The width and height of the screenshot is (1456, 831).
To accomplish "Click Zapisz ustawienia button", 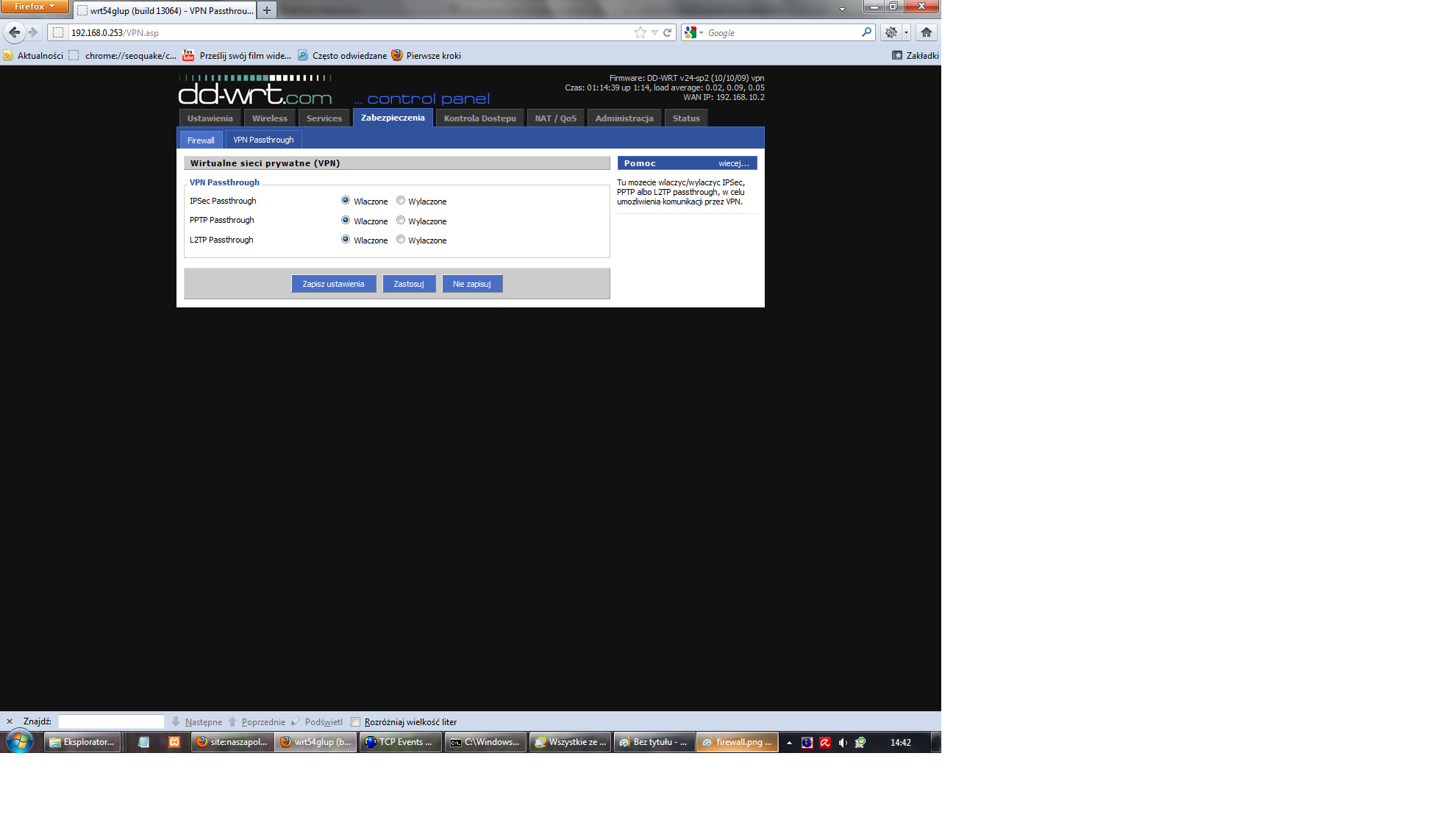I will coord(333,284).
